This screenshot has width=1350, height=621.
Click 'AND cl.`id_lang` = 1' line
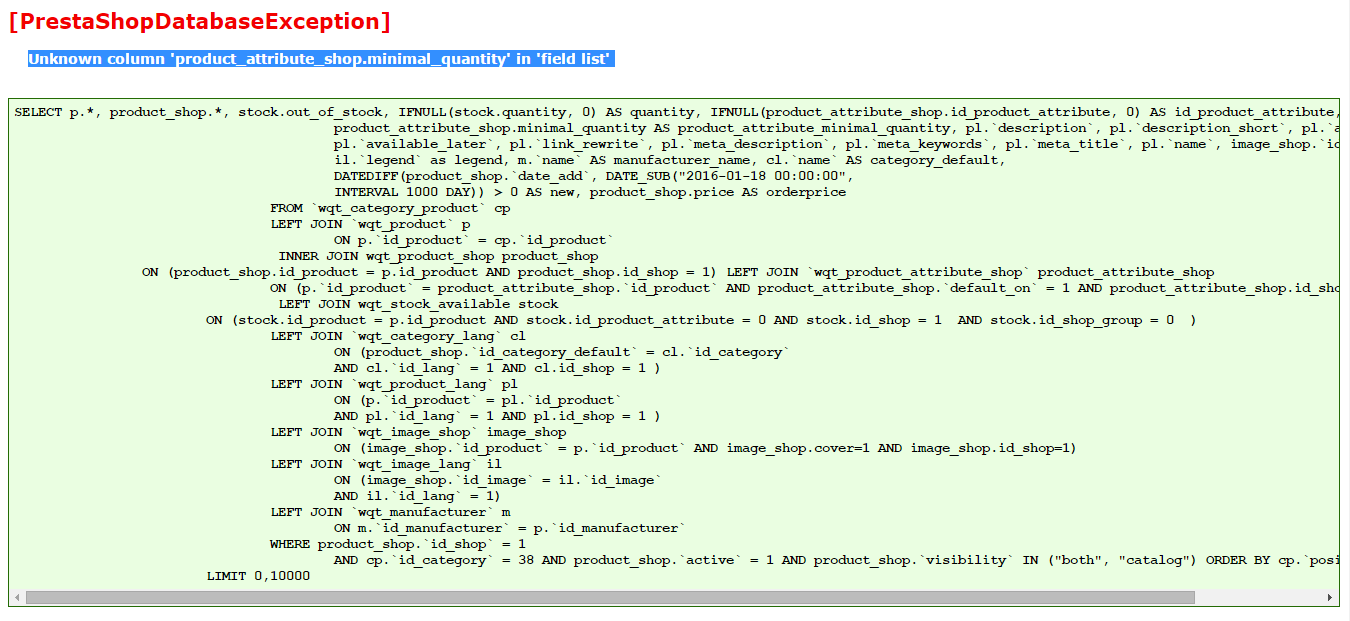pos(498,368)
